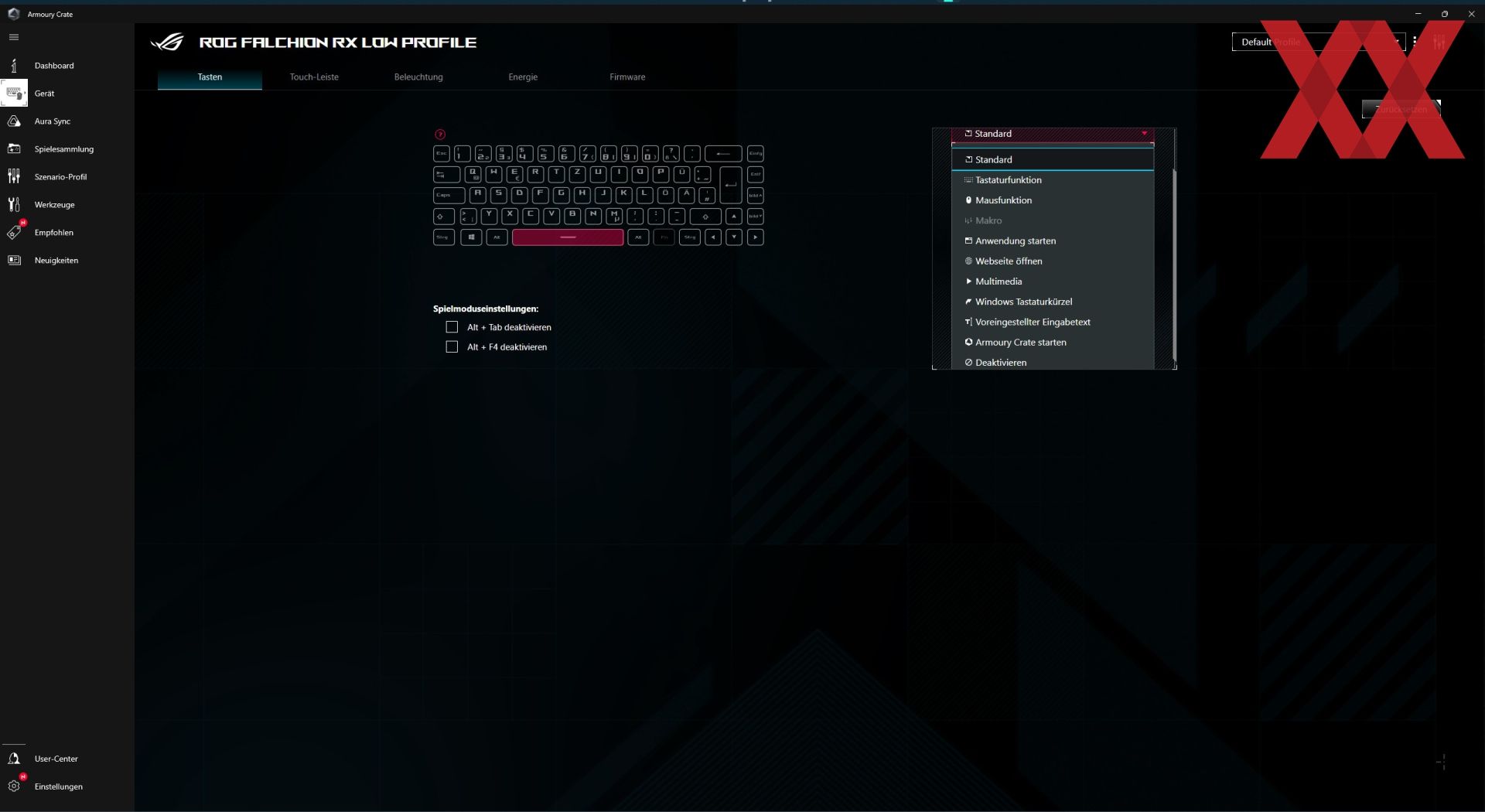Screen dimensions: 1485x812
Task: Select the Tab key on the keyboard map
Action: click(x=446, y=175)
